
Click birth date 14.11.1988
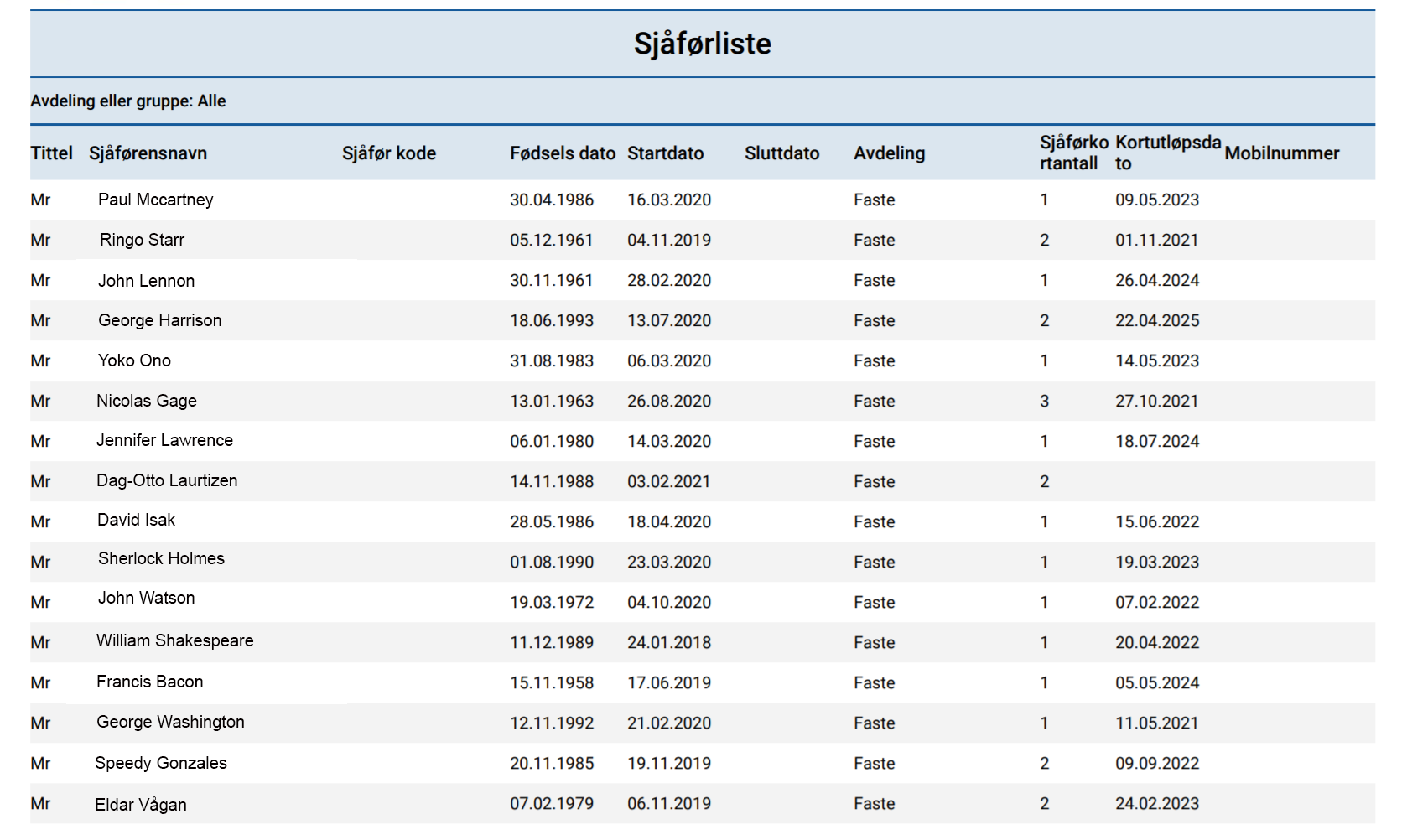[552, 481]
